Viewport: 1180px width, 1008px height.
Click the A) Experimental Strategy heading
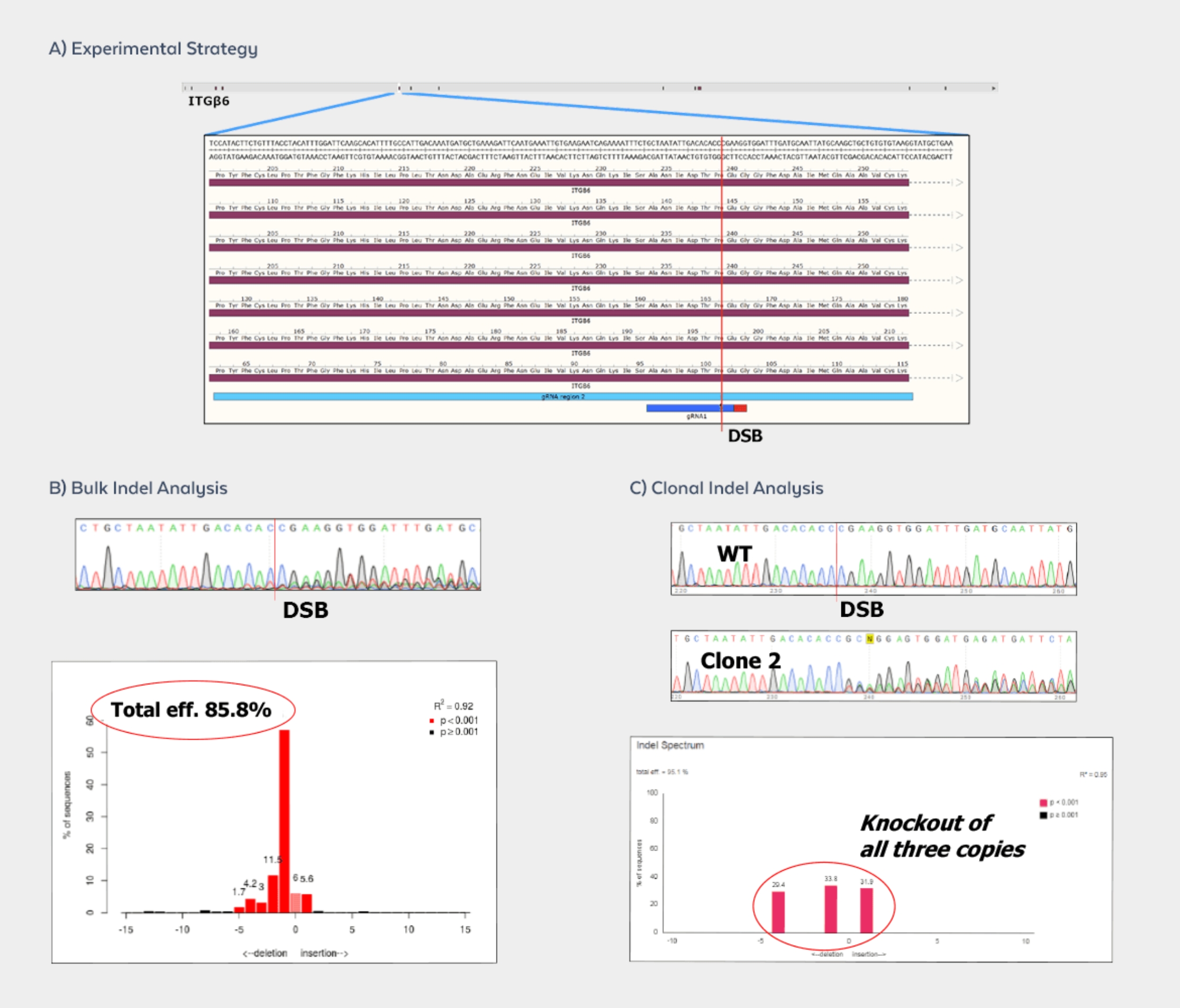[x=153, y=48]
